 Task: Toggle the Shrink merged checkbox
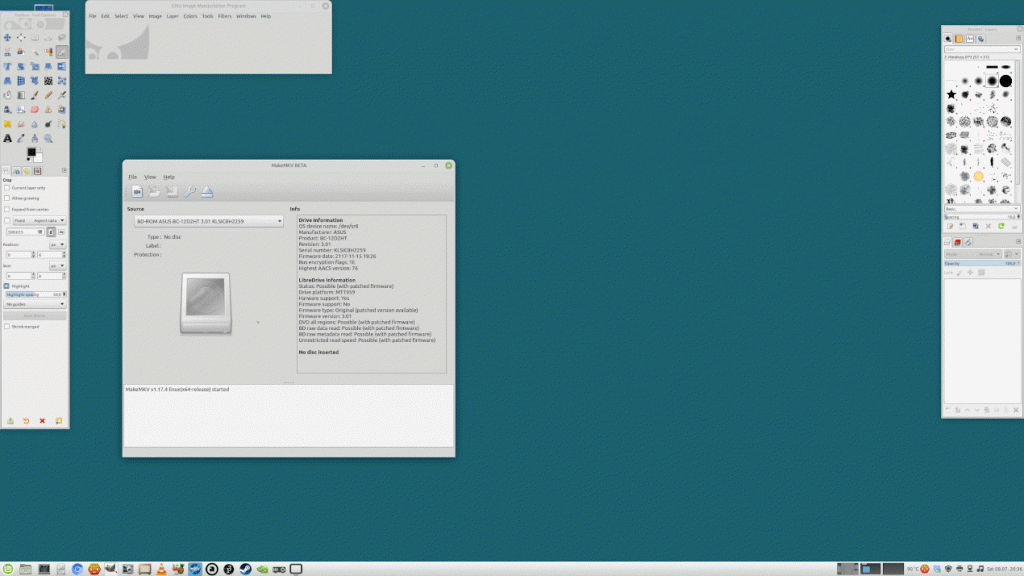coord(7,327)
